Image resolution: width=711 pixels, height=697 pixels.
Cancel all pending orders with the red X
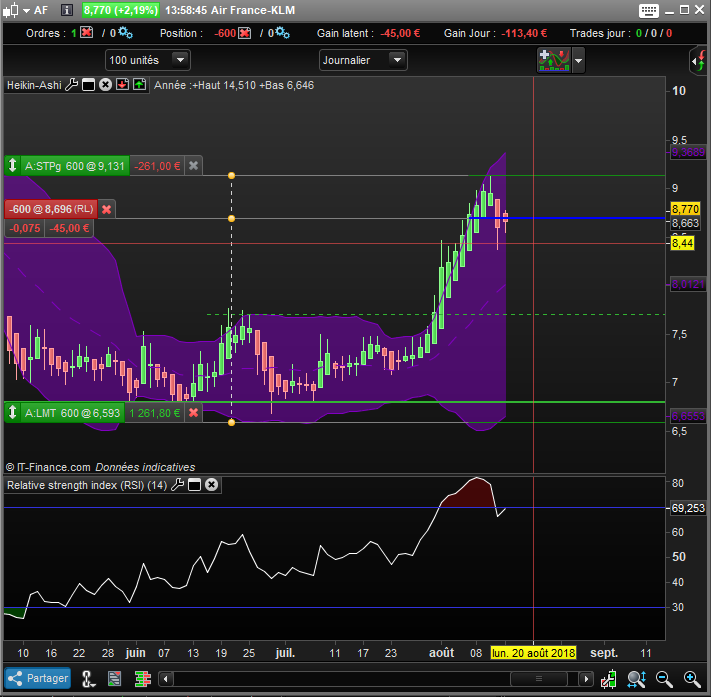tap(87, 33)
